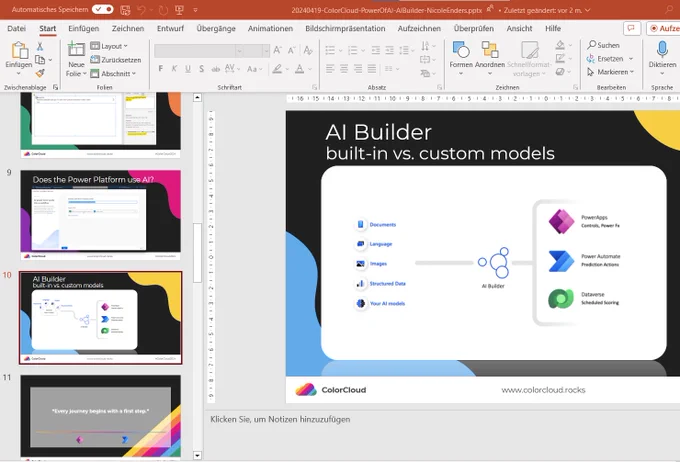The width and height of the screenshot is (680, 462).
Task: Click the shape fill paint bucket
Action: [x=560, y=45]
